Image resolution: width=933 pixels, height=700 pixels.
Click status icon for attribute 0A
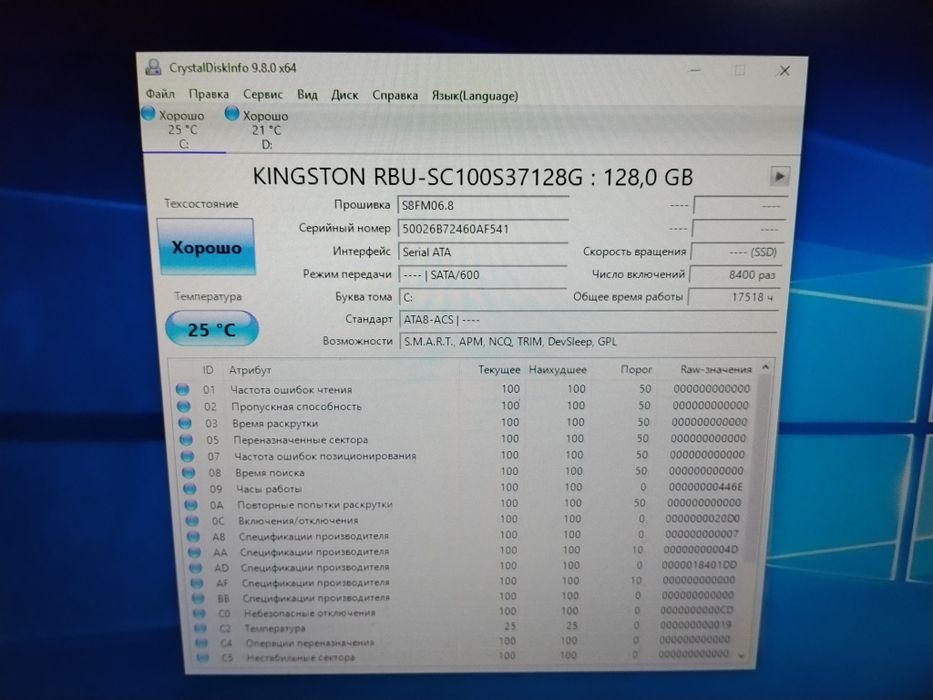point(190,505)
